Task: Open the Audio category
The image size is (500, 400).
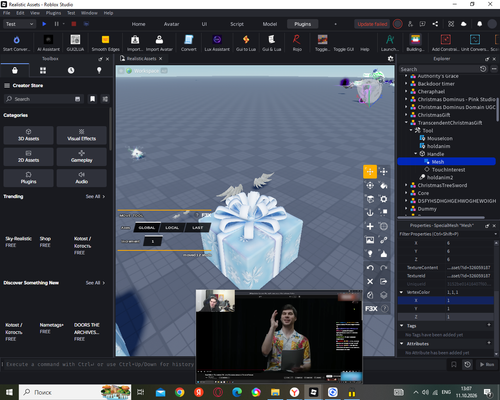Action: click(x=82, y=178)
